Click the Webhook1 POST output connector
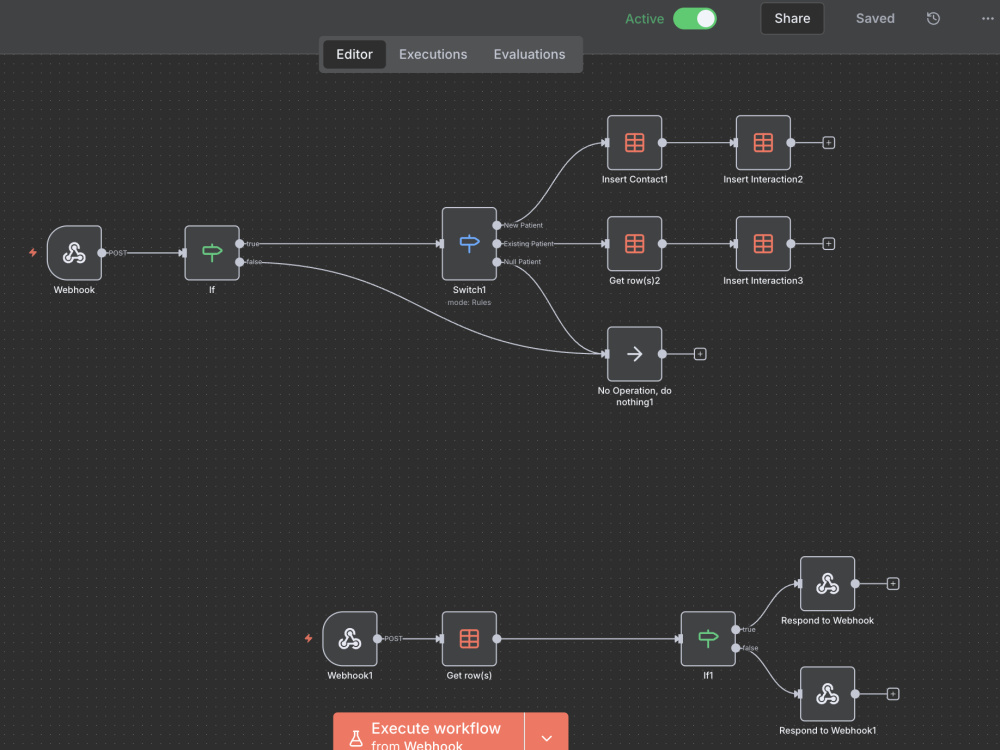The width and height of the screenshot is (1000, 750). click(378, 638)
